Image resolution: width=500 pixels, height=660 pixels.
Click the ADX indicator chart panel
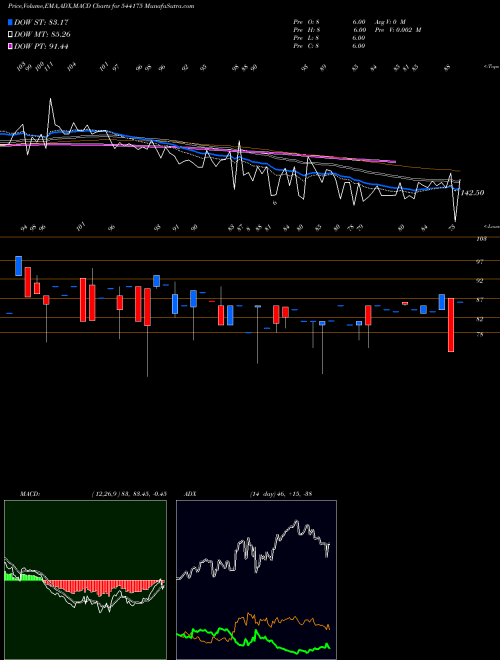[256, 580]
